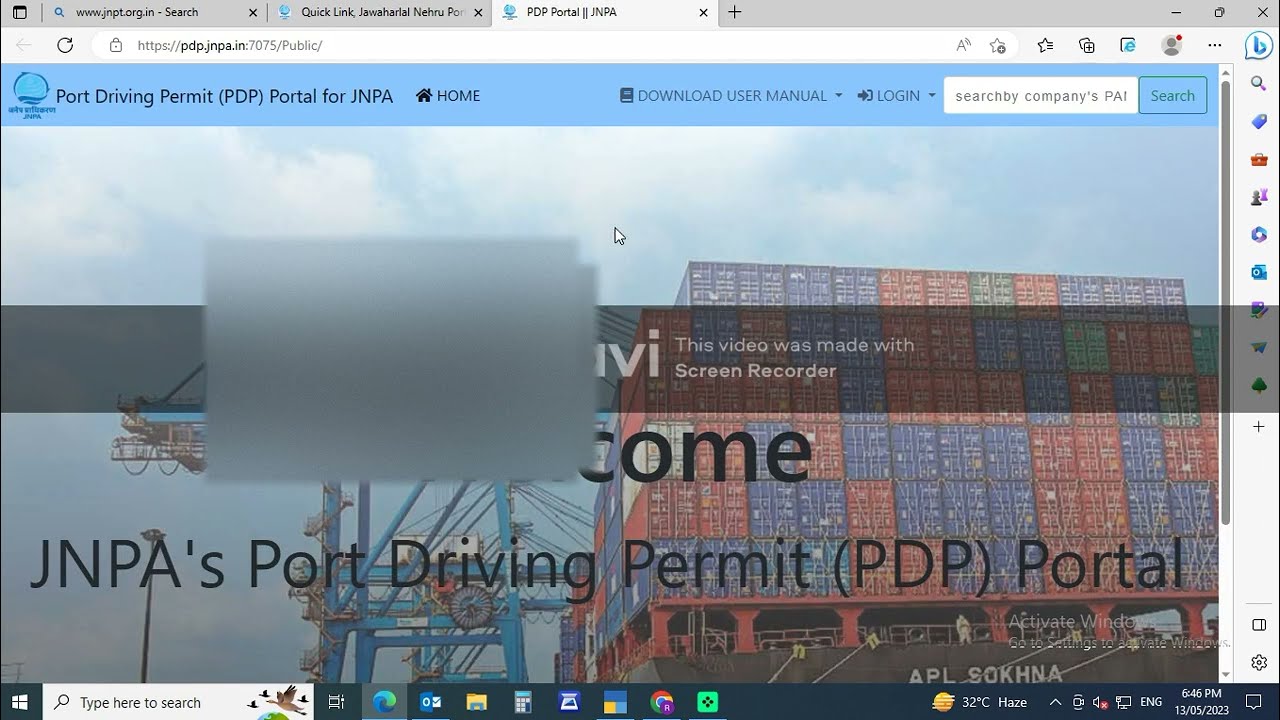Close the PDP Portal tab
The height and width of the screenshot is (720, 1280).
[703, 13]
